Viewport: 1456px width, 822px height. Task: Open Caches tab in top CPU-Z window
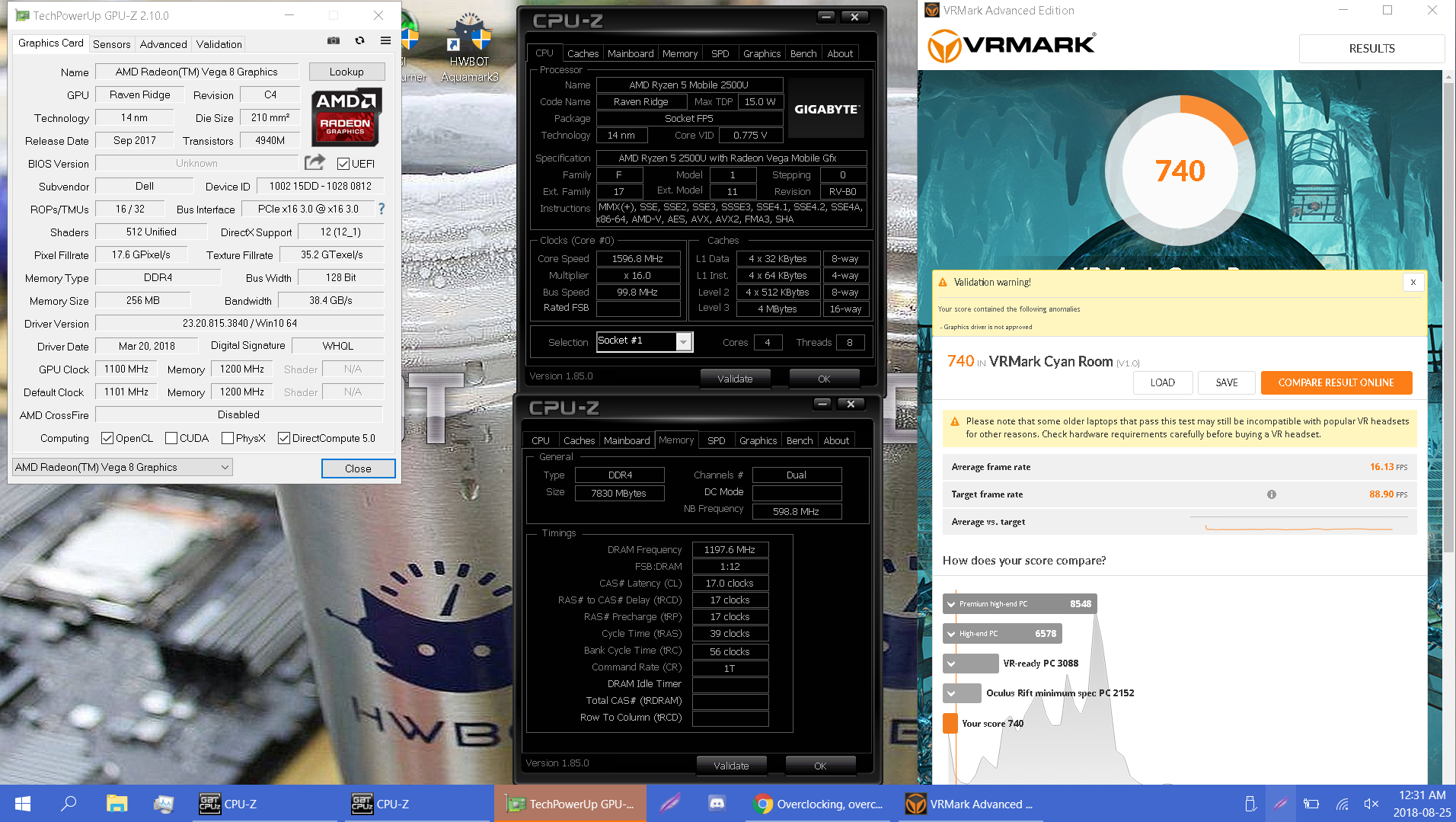pos(583,53)
